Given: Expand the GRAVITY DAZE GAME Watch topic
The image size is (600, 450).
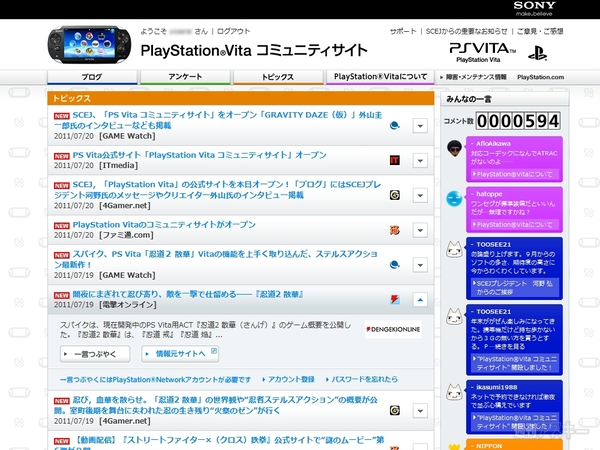Looking at the screenshot, I should tap(420, 126).
